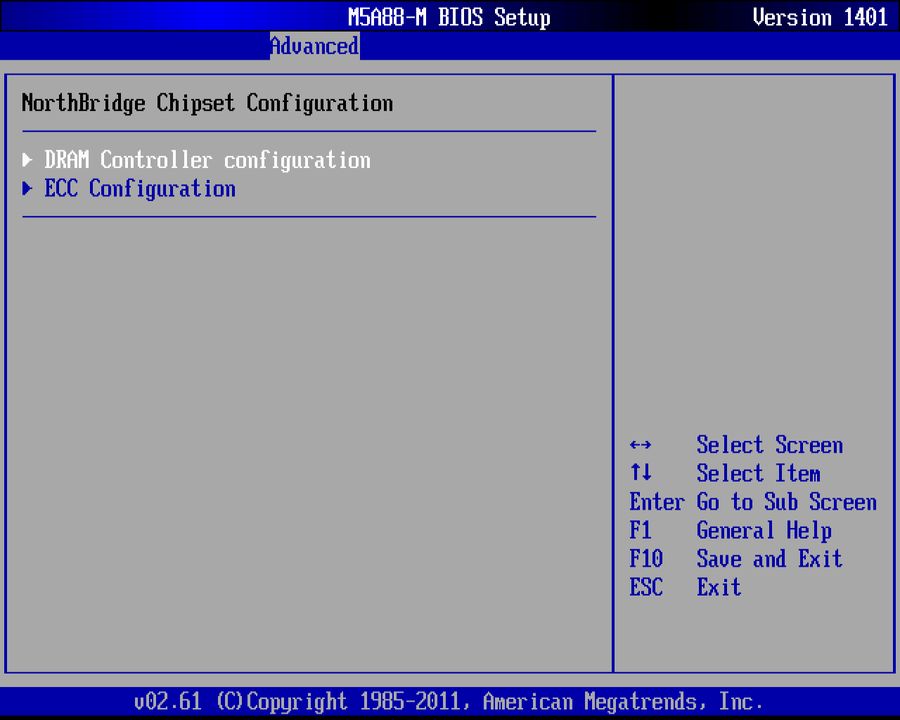Click the American Megatrends copyright footer
The image size is (900, 720).
point(448,702)
